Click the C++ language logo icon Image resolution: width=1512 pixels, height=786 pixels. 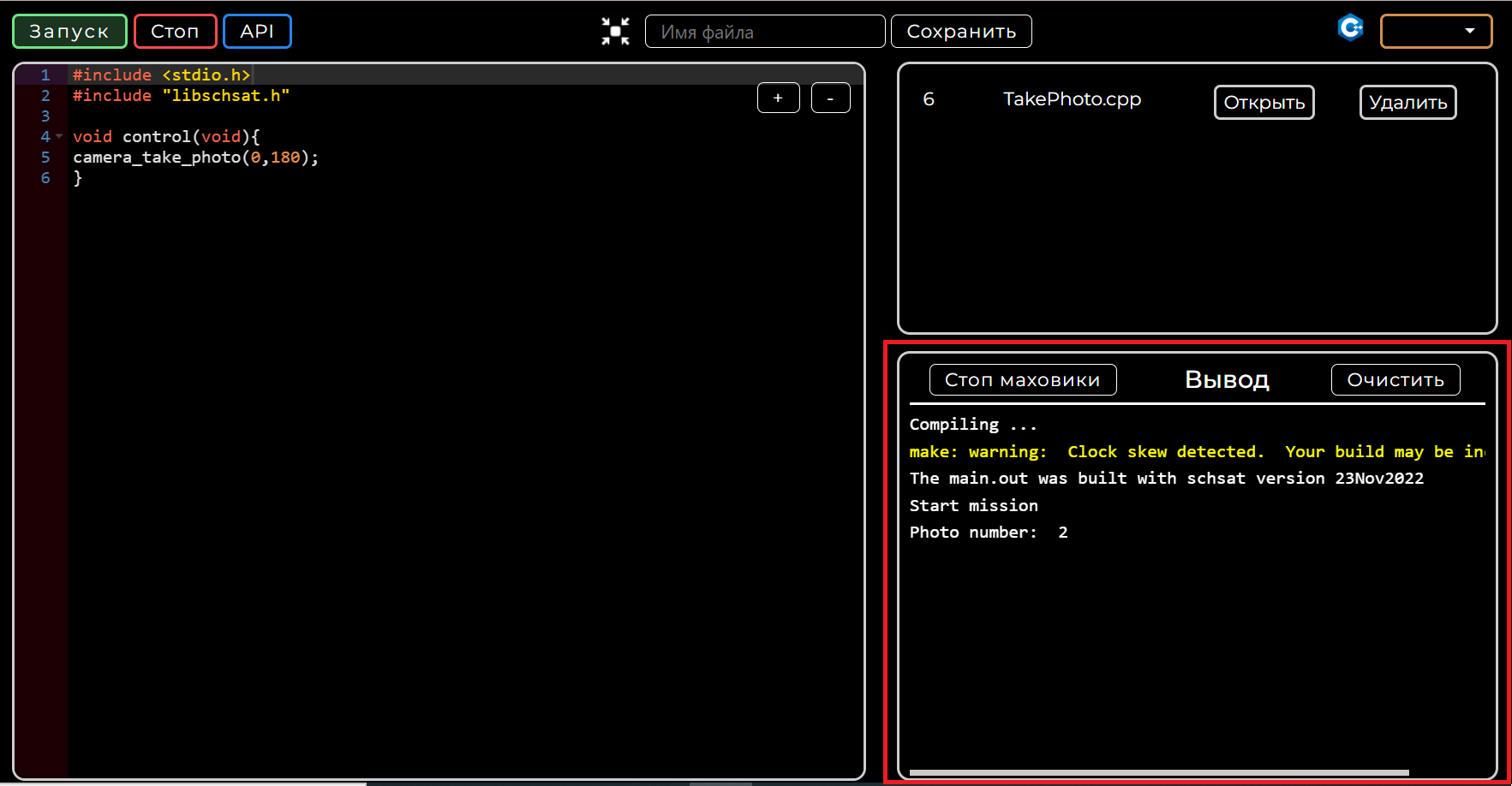click(1351, 27)
